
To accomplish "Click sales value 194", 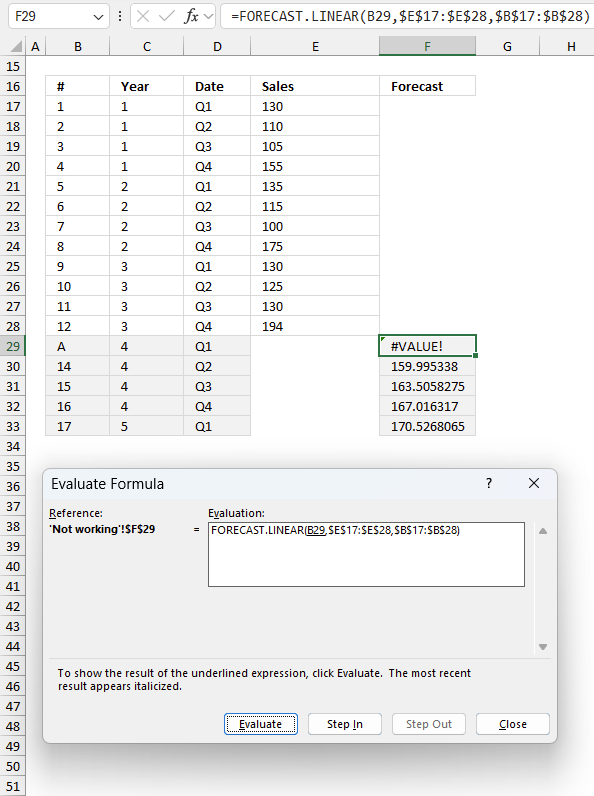I will (x=315, y=326).
